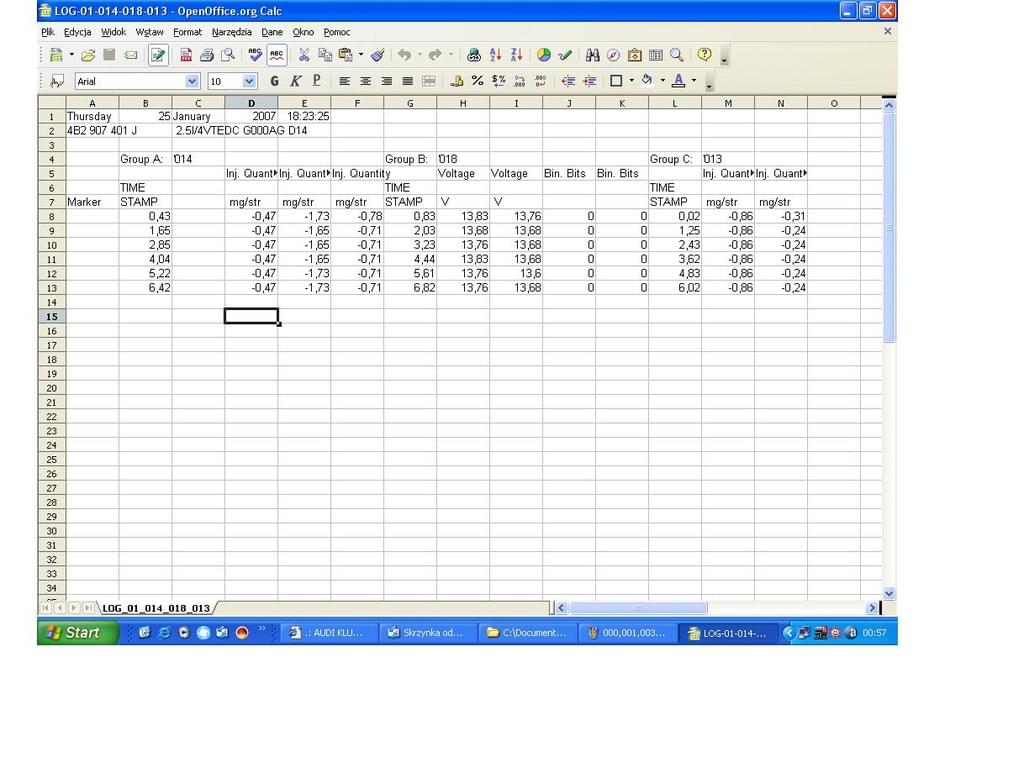Viewport: 1024px width, 757px height.
Task: Click the Save document icon
Action: 109,55
